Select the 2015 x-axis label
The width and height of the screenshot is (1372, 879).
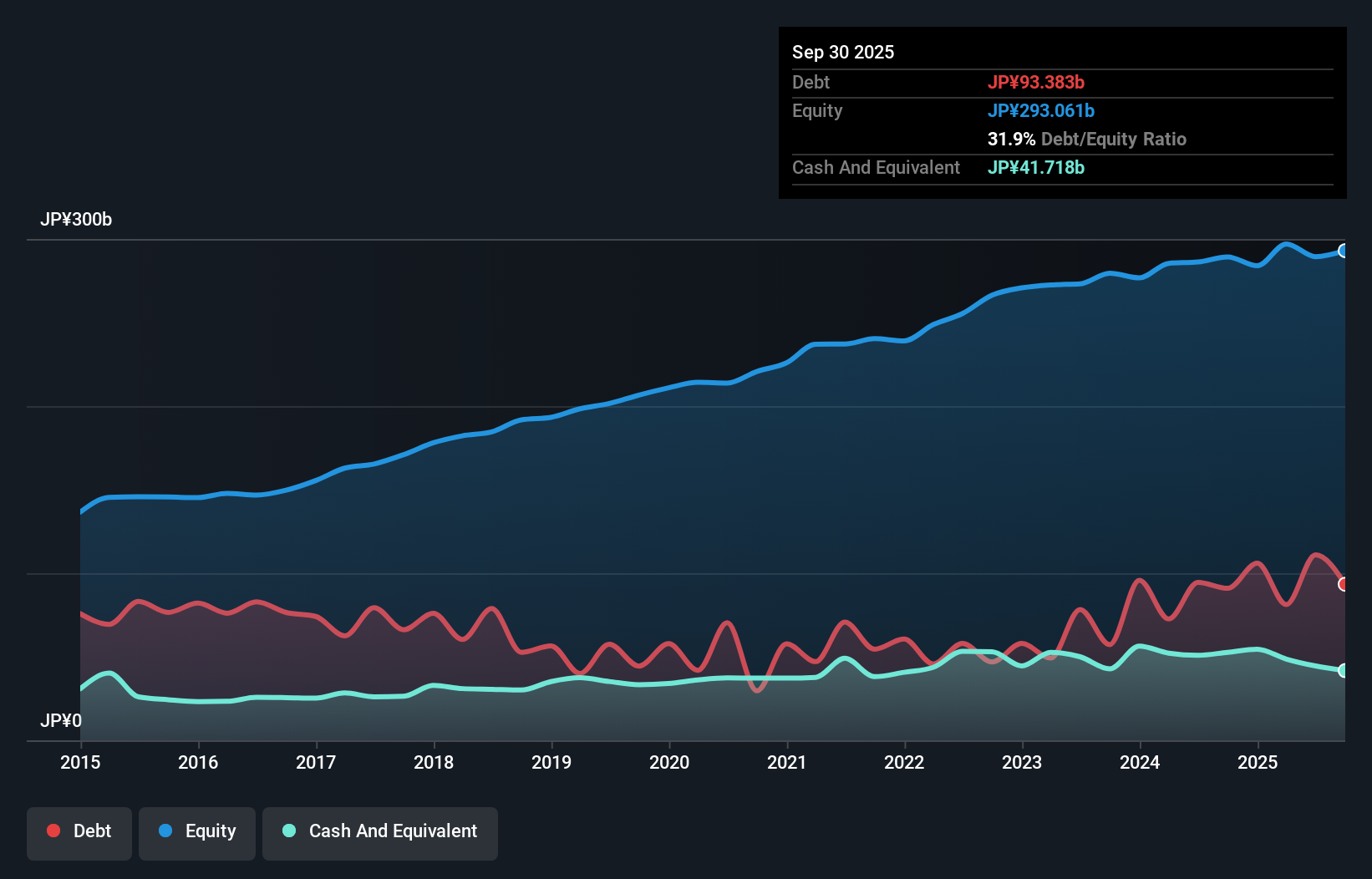80,762
